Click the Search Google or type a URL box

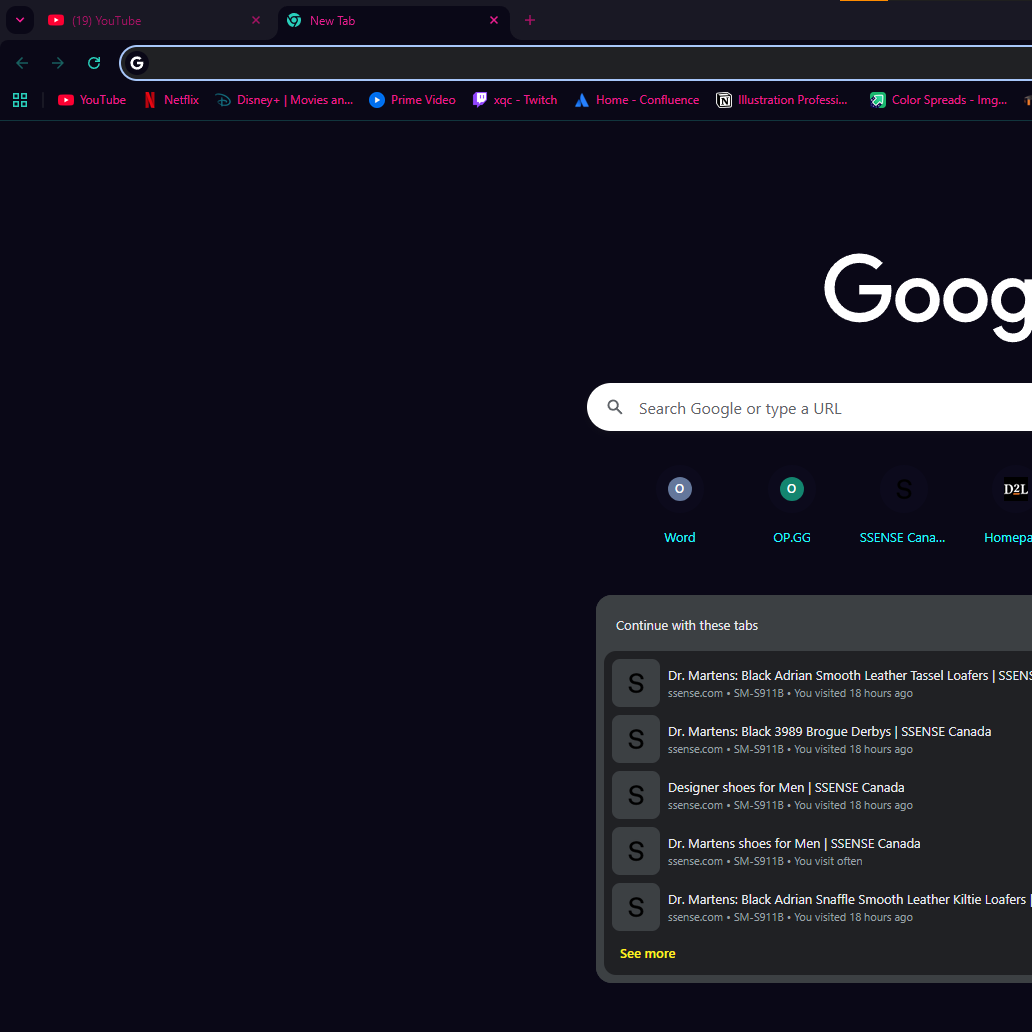pos(800,408)
